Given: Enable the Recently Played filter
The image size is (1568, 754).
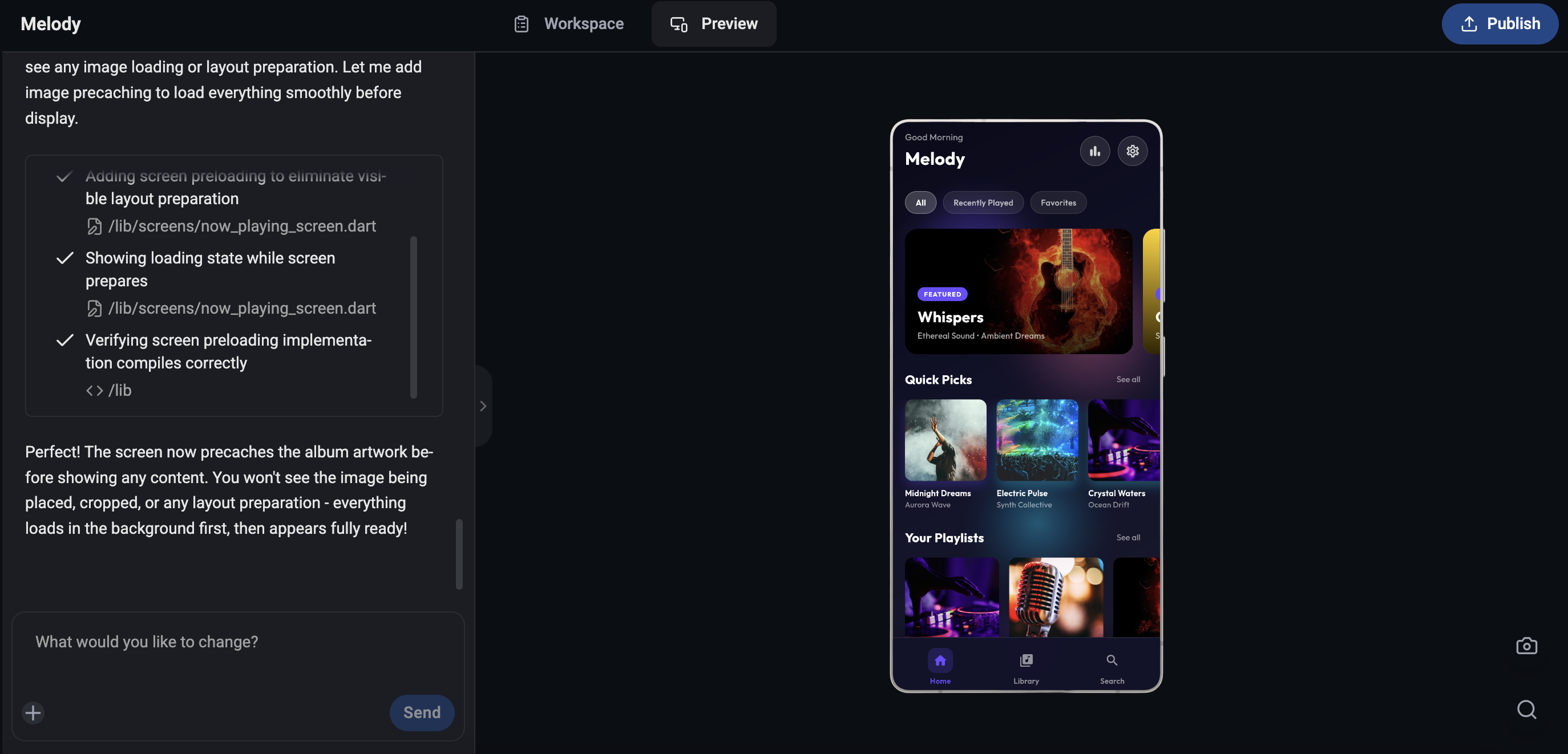Looking at the screenshot, I should (x=983, y=202).
